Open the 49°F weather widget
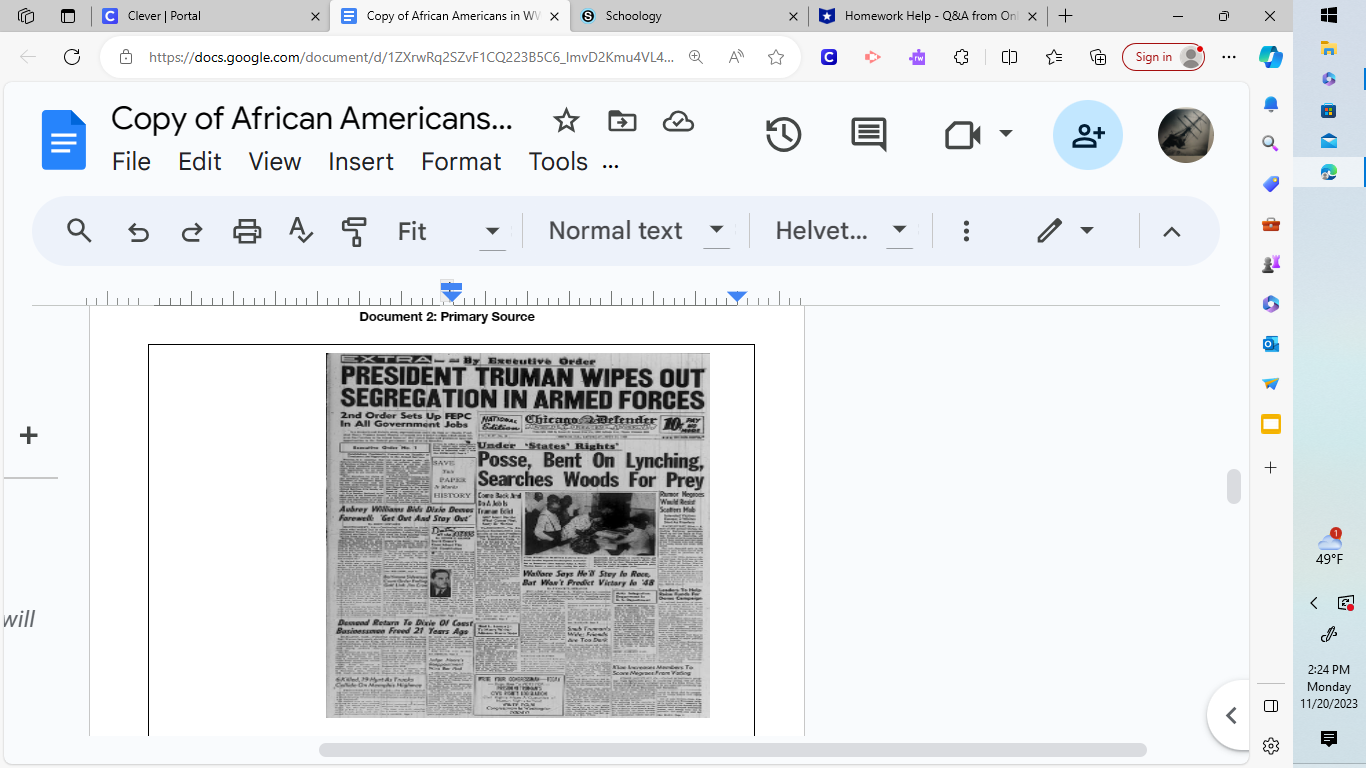 pyautogui.click(x=1329, y=548)
